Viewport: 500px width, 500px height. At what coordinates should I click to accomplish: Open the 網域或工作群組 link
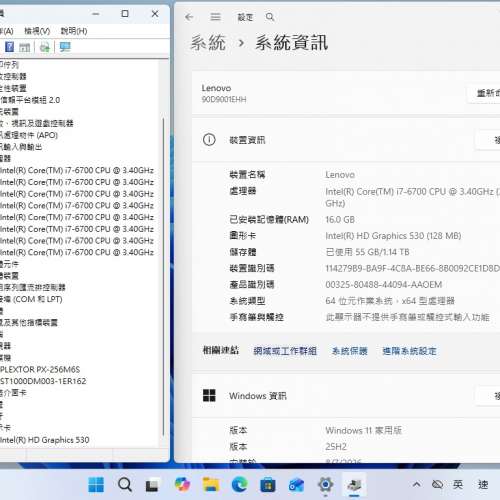click(x=285, y=351)
